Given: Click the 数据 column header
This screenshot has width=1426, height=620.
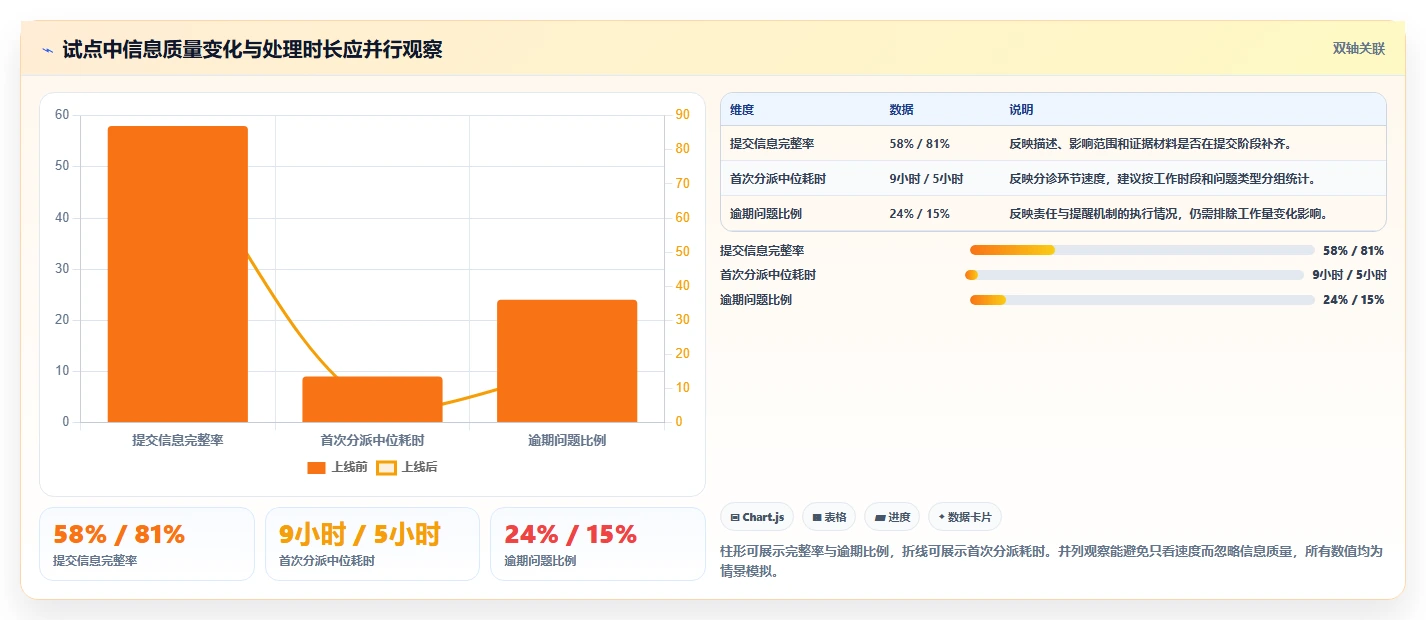Looking at the screenshot, I should [901, 110].
